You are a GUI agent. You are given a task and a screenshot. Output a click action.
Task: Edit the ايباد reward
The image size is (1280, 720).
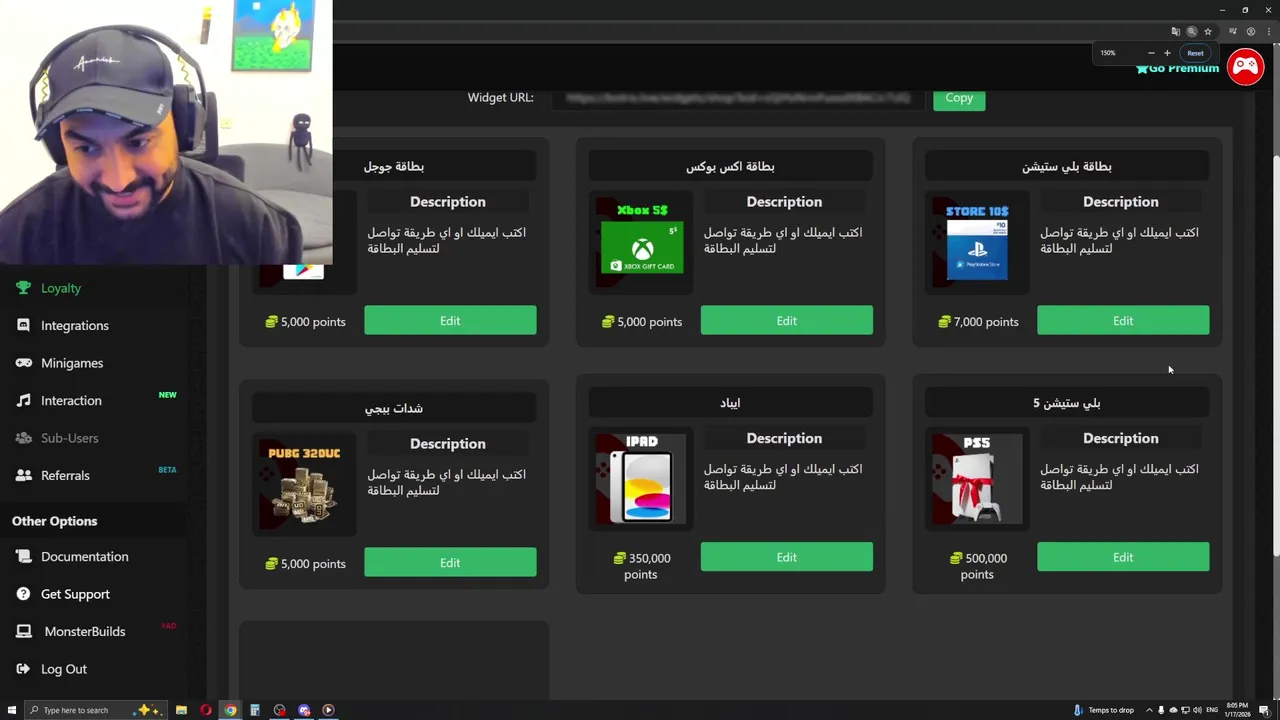tap(786, 557)
